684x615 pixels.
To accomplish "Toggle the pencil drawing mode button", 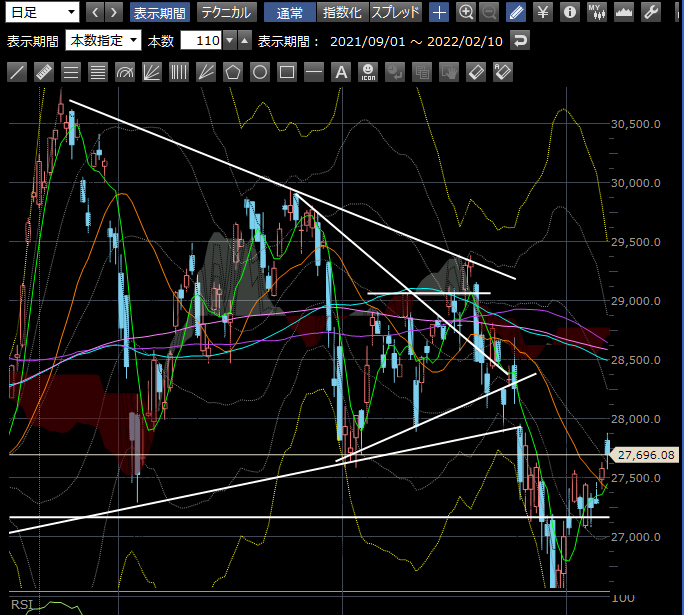I will click(x=515, y=13).
